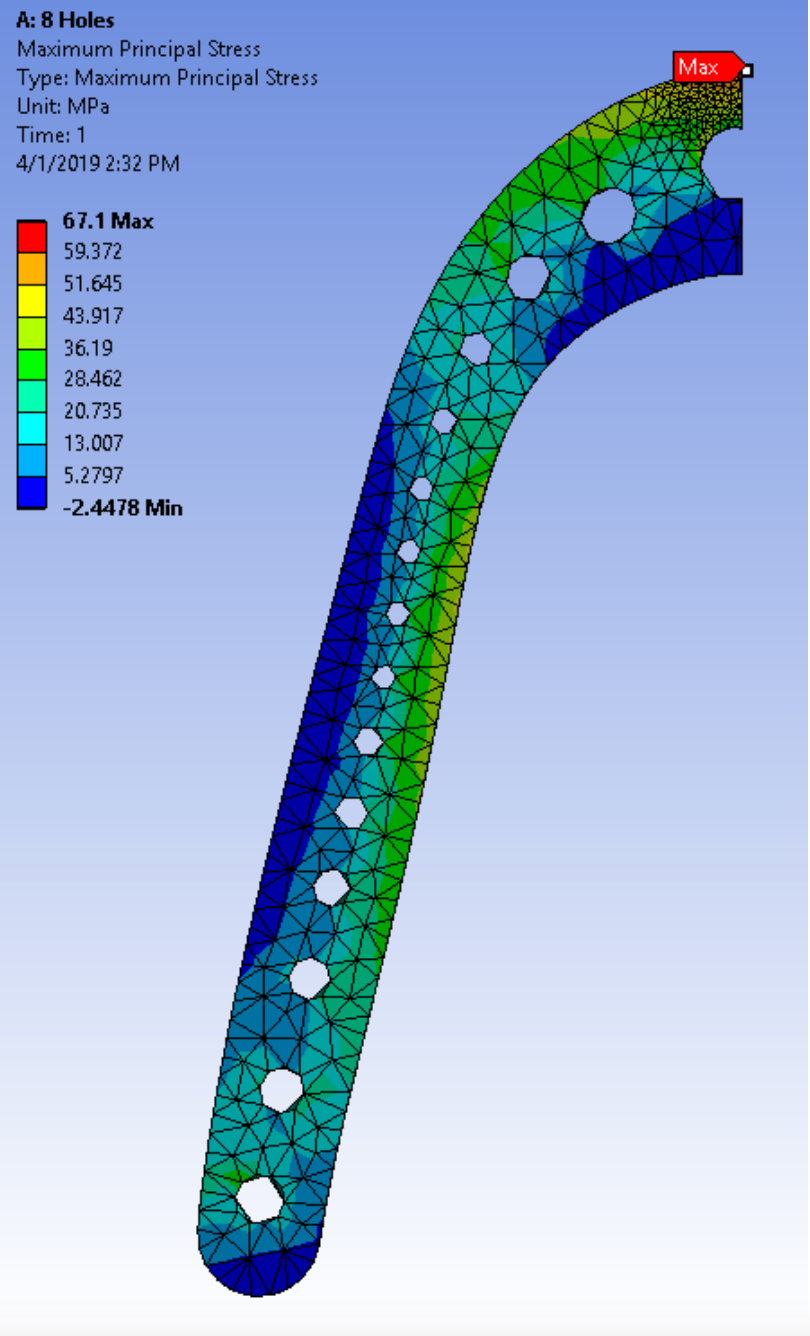Select the cyan legend color band
The image size is (810, 1336).
click(x=31, y=429)
